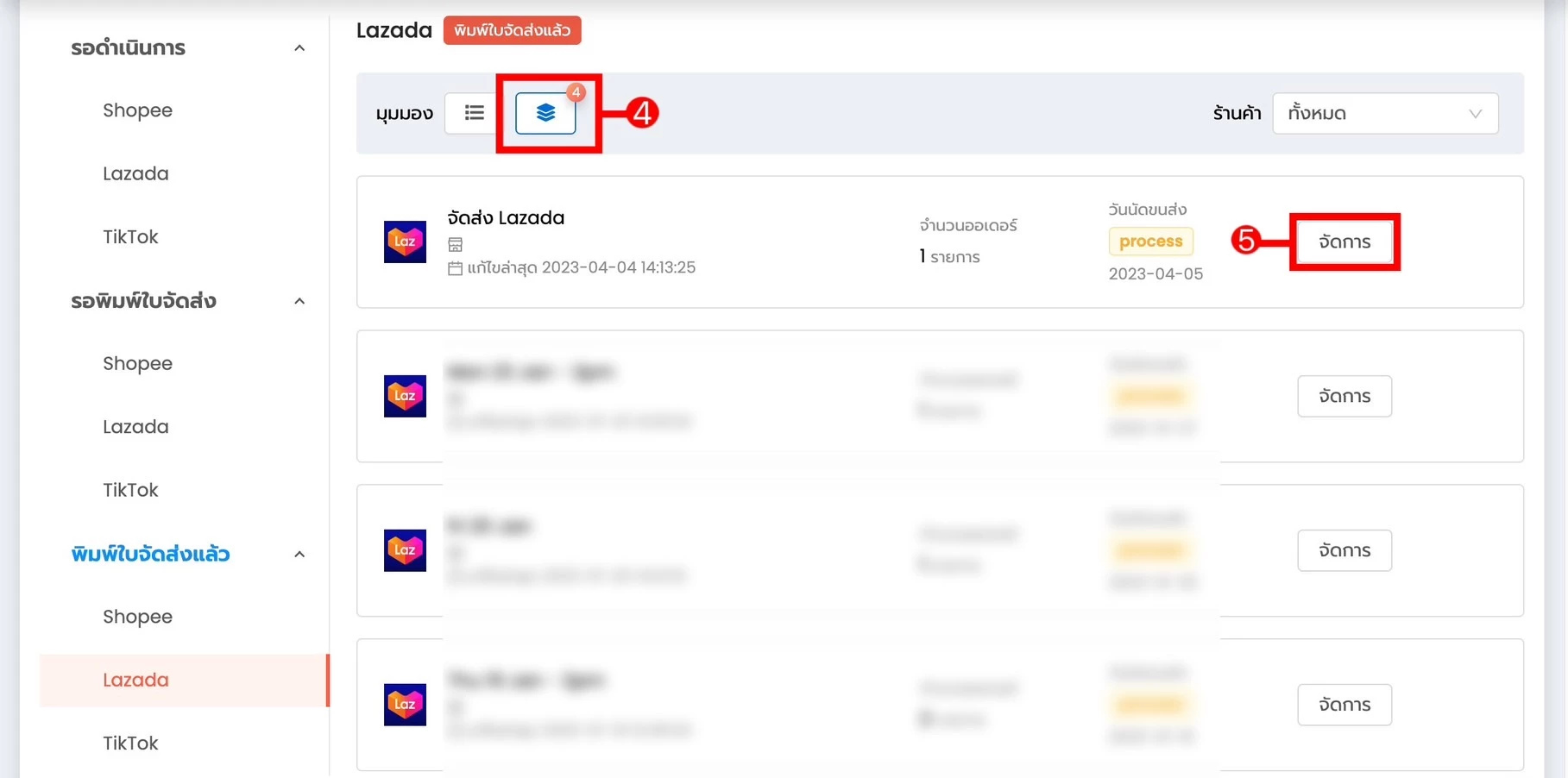Click the พิมพ์ใบจัดส่งแล้ว section header
The height and width of the screenshot is (778, 1568).
click(x=150, y=555)
